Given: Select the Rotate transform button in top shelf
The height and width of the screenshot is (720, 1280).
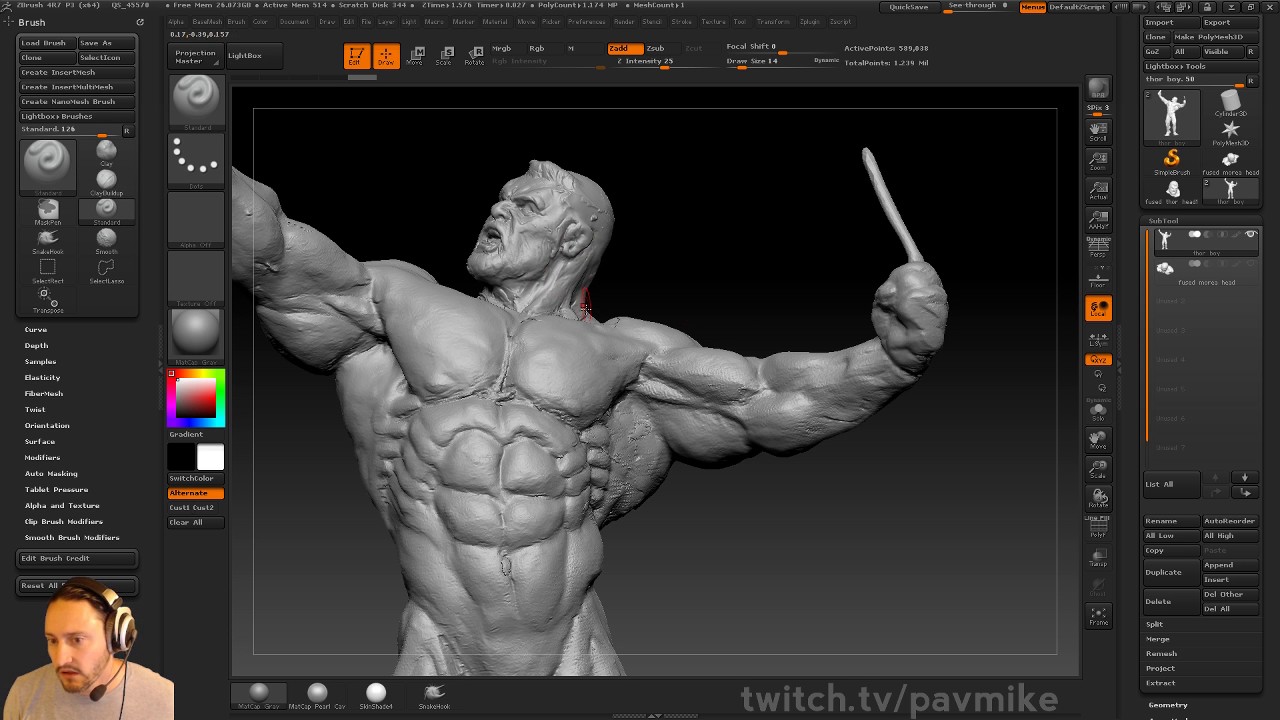Looking at the screenshot, I should coord(474,56).
